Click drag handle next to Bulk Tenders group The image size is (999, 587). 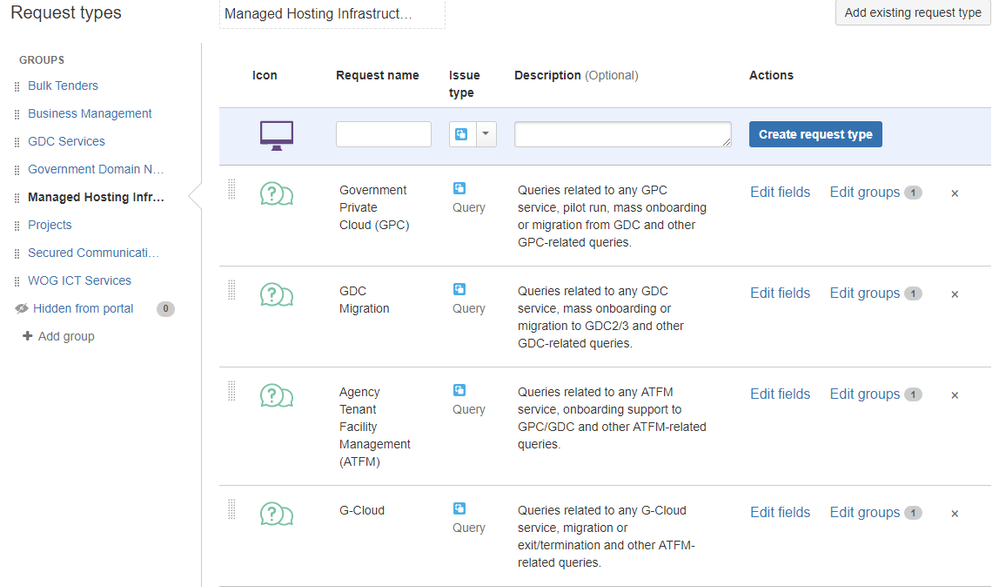click(x=17, y=87)
